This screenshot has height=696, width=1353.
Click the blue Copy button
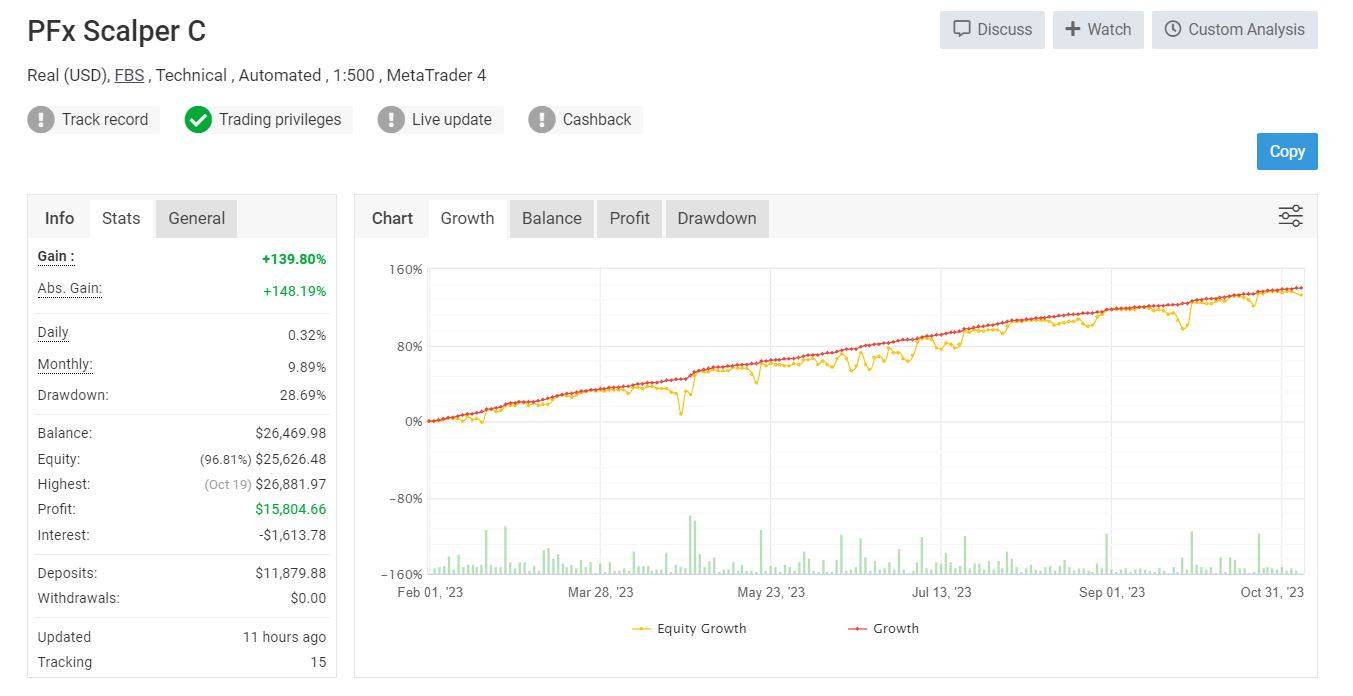1286,151
